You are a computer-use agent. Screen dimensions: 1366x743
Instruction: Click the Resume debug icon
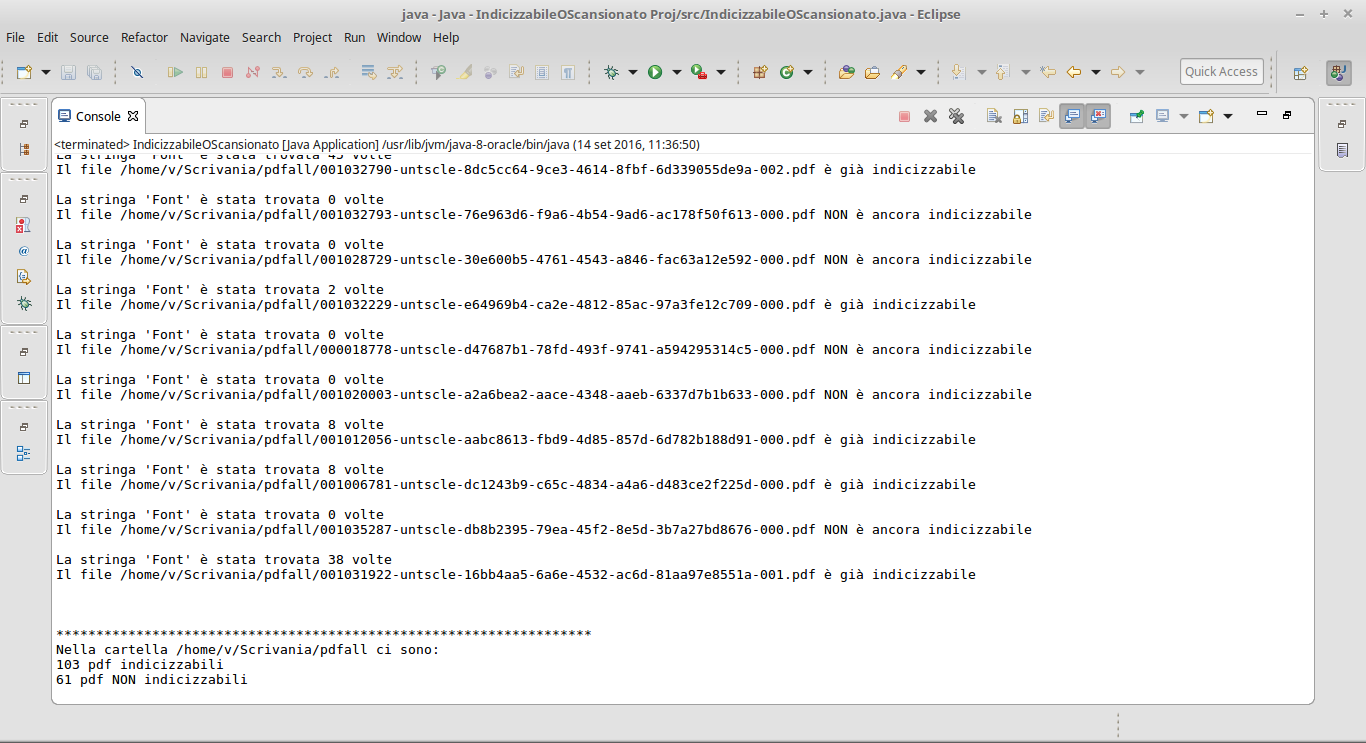pyautogui.click(x=175, y=72)
